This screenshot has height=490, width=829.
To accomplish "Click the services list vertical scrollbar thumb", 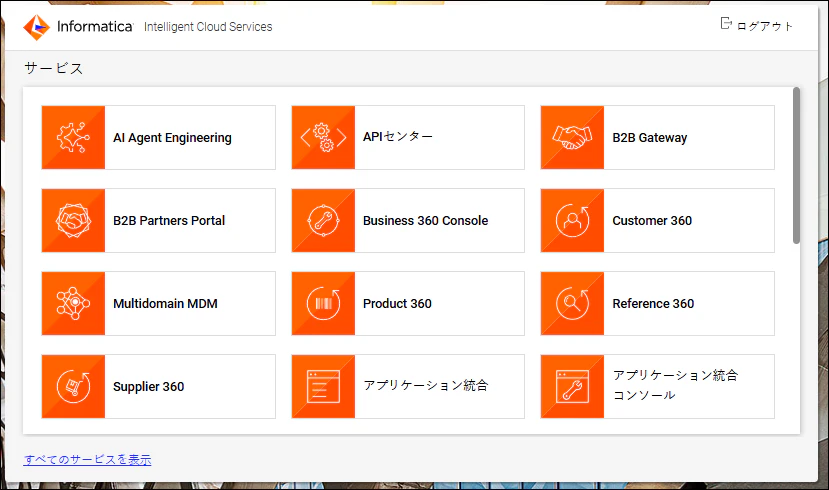I will click(x=796, y=166).
